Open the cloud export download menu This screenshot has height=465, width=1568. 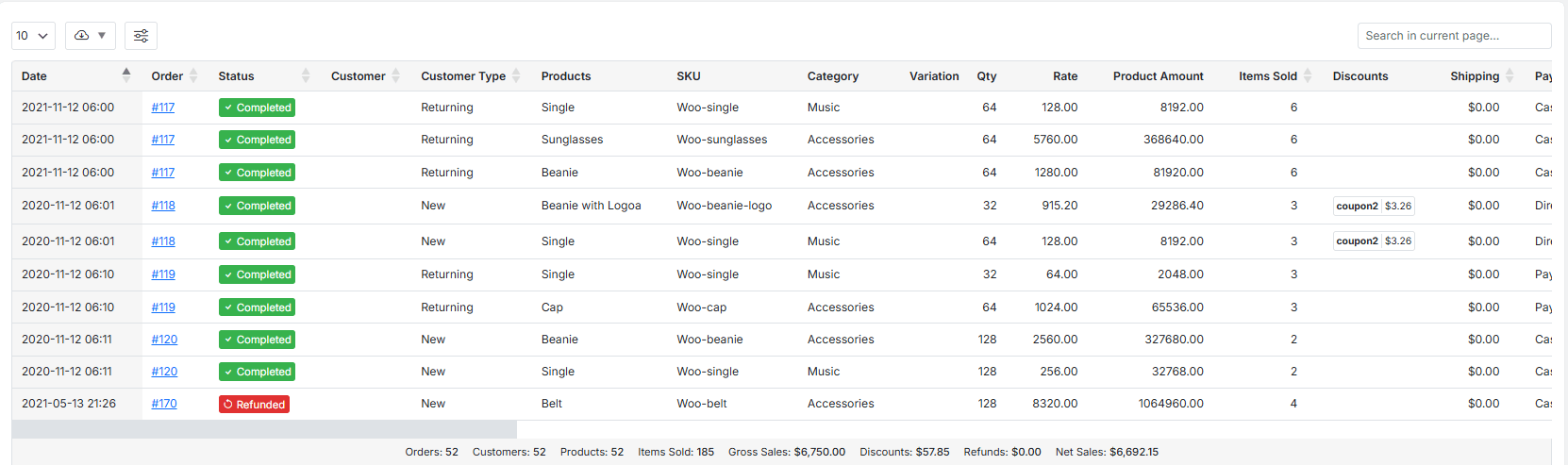tap(90, 36)
